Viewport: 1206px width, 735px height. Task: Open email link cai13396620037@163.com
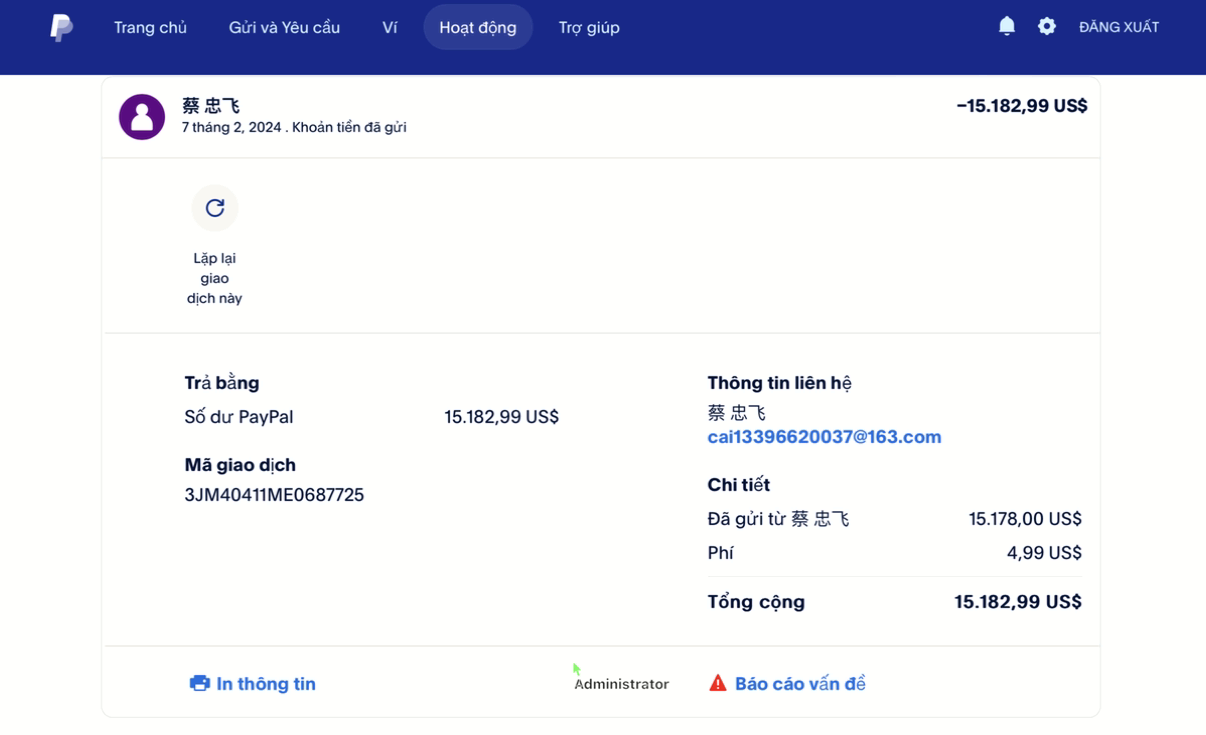824,437
